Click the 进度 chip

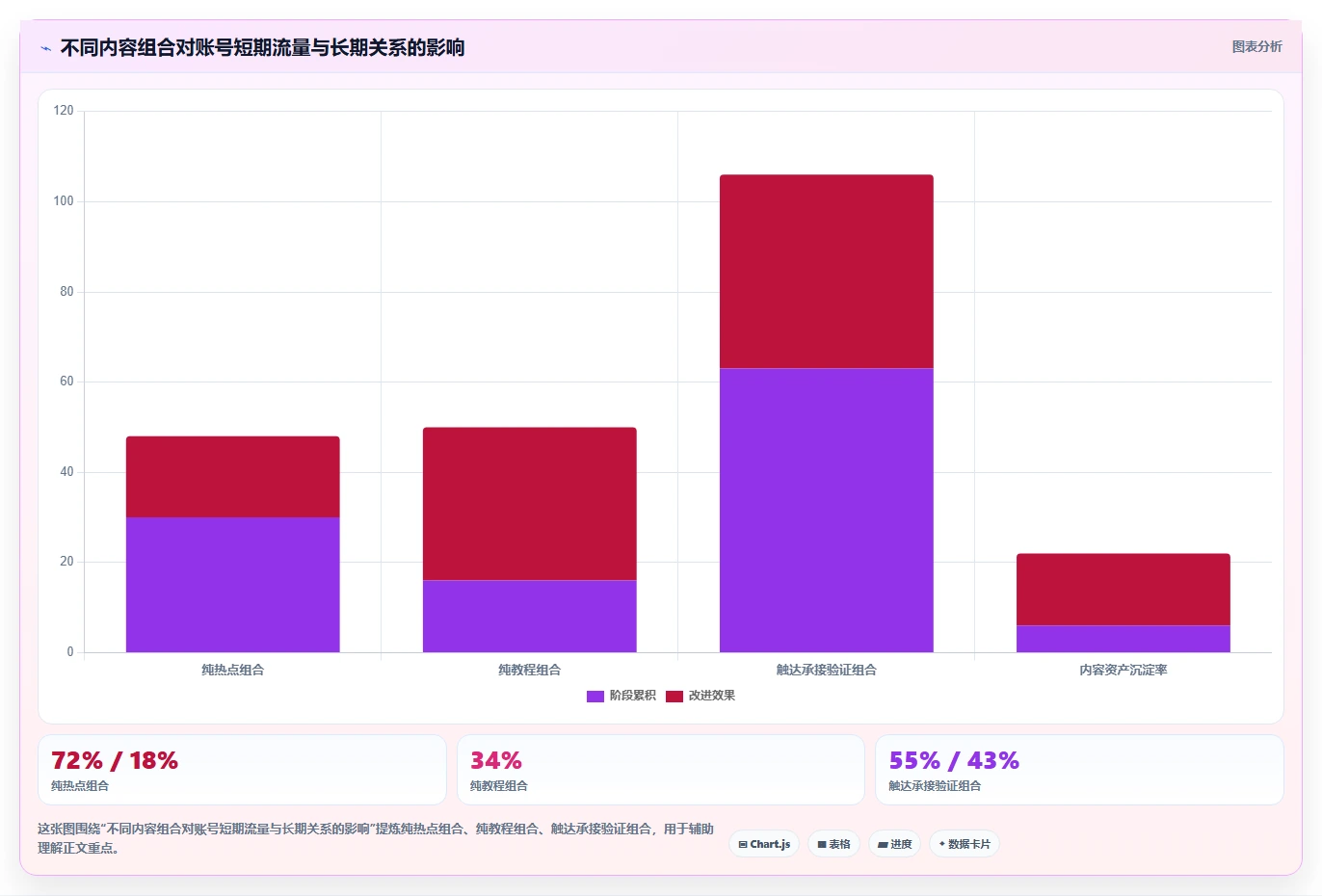tap(894, 844)
